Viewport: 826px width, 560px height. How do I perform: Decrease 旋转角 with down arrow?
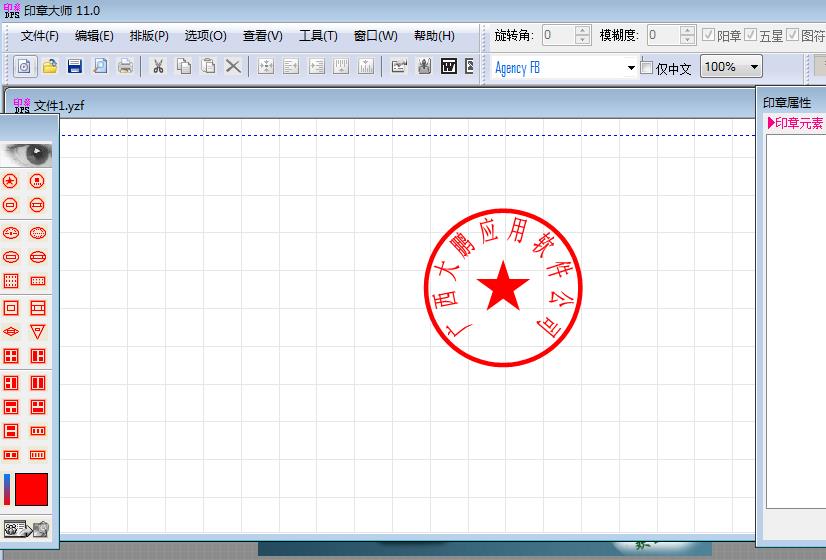(x=582, y=40)
